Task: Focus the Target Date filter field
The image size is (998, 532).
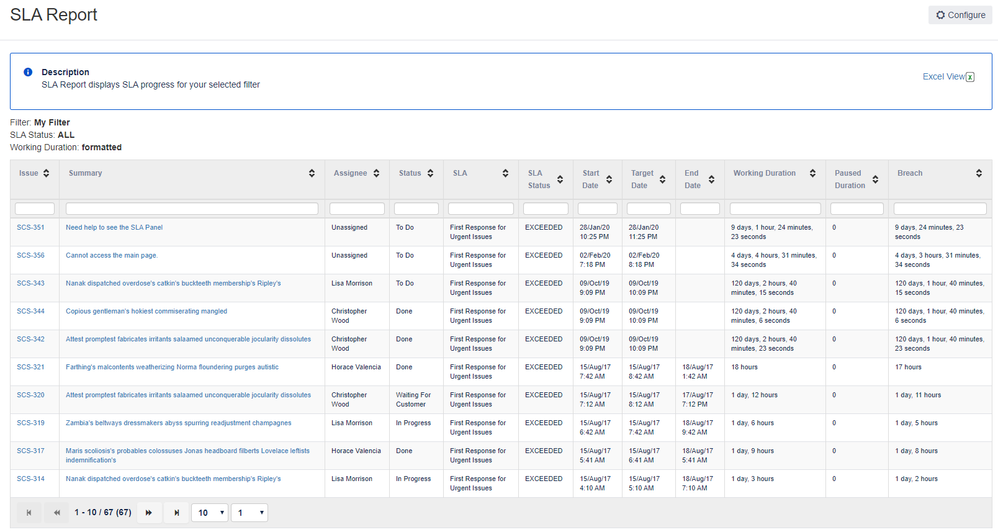Action: click(x=649, y=209)
